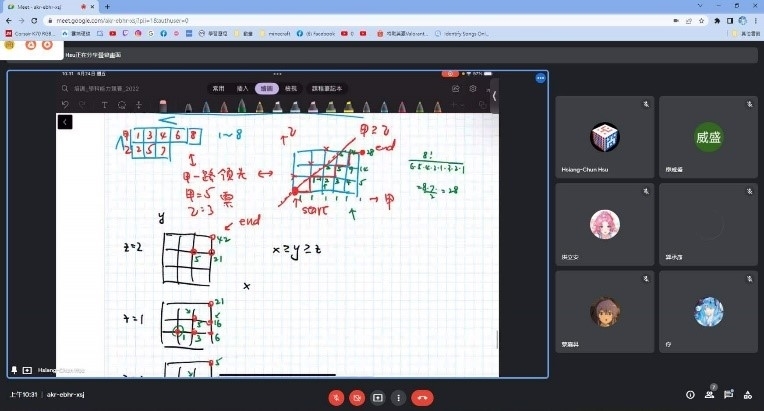Open the activities panel icon

749,394
